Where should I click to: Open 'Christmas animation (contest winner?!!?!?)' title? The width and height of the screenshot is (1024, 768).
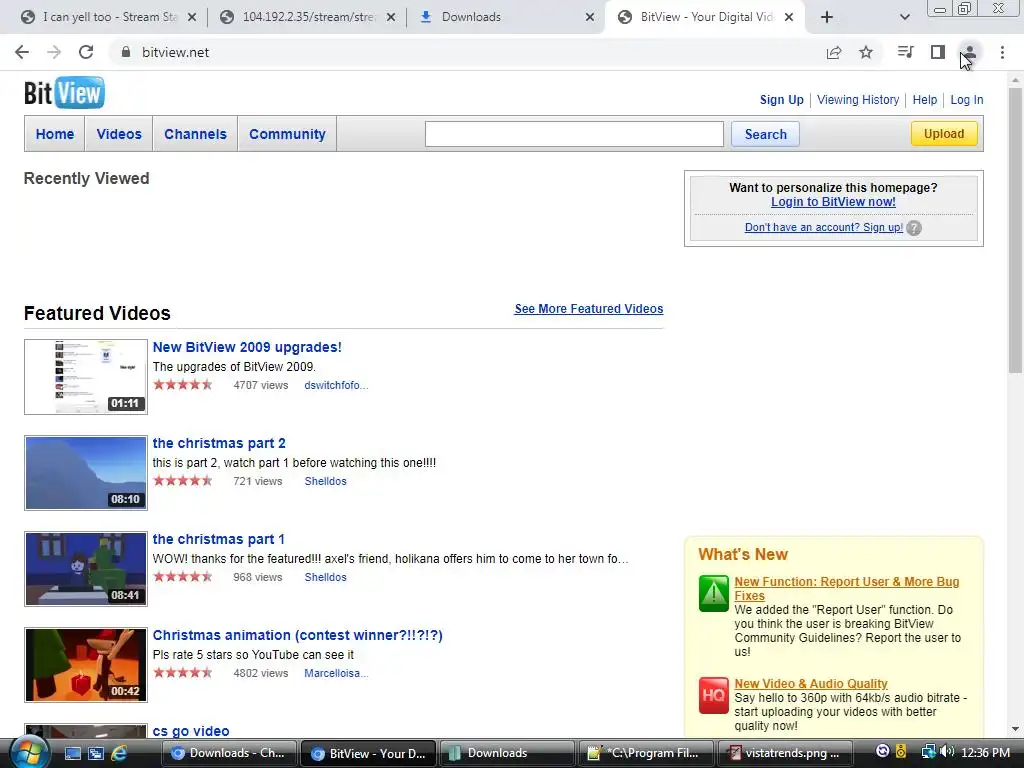[x=297, y=635]
